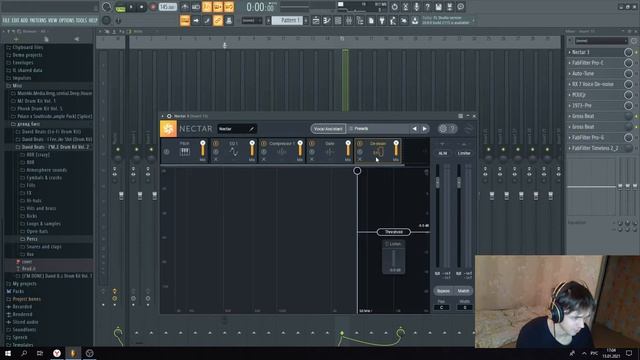Expand the Nectar 3 slot menu arrow
The image size is (640, 360).
coord(569,52)
